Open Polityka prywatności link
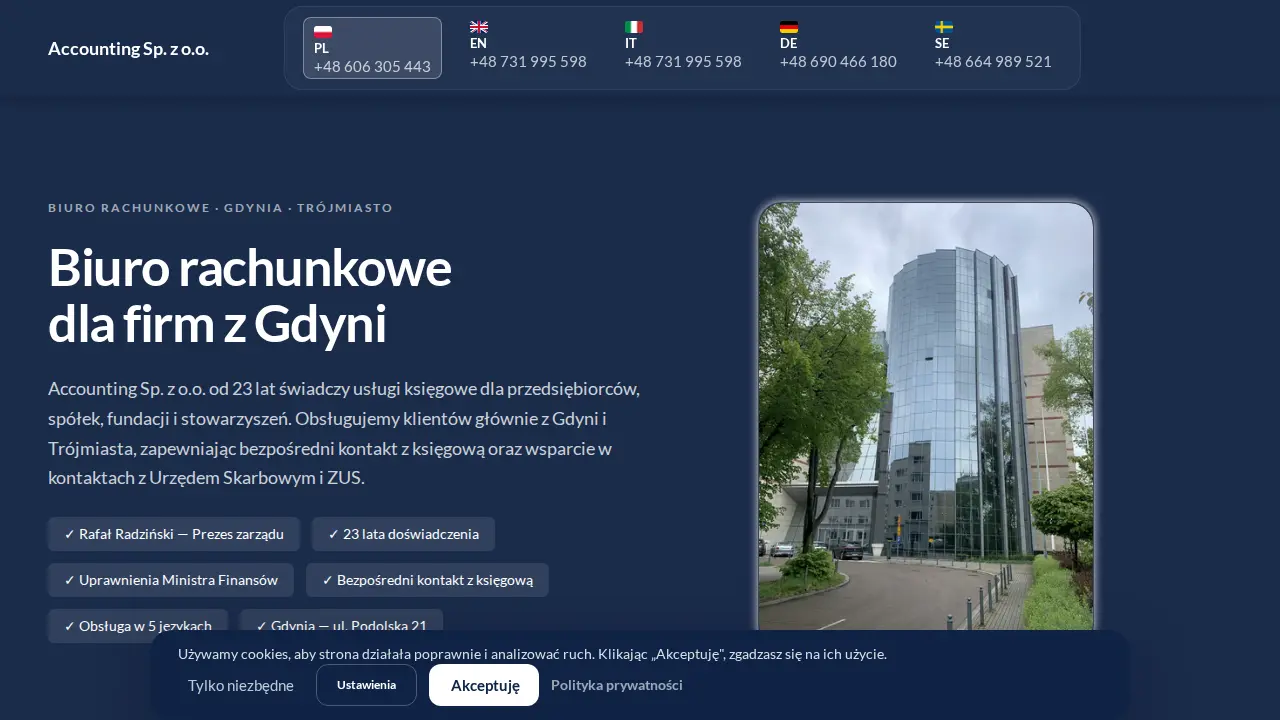This screenshot has height=720, width=1280. coord(617,685)
